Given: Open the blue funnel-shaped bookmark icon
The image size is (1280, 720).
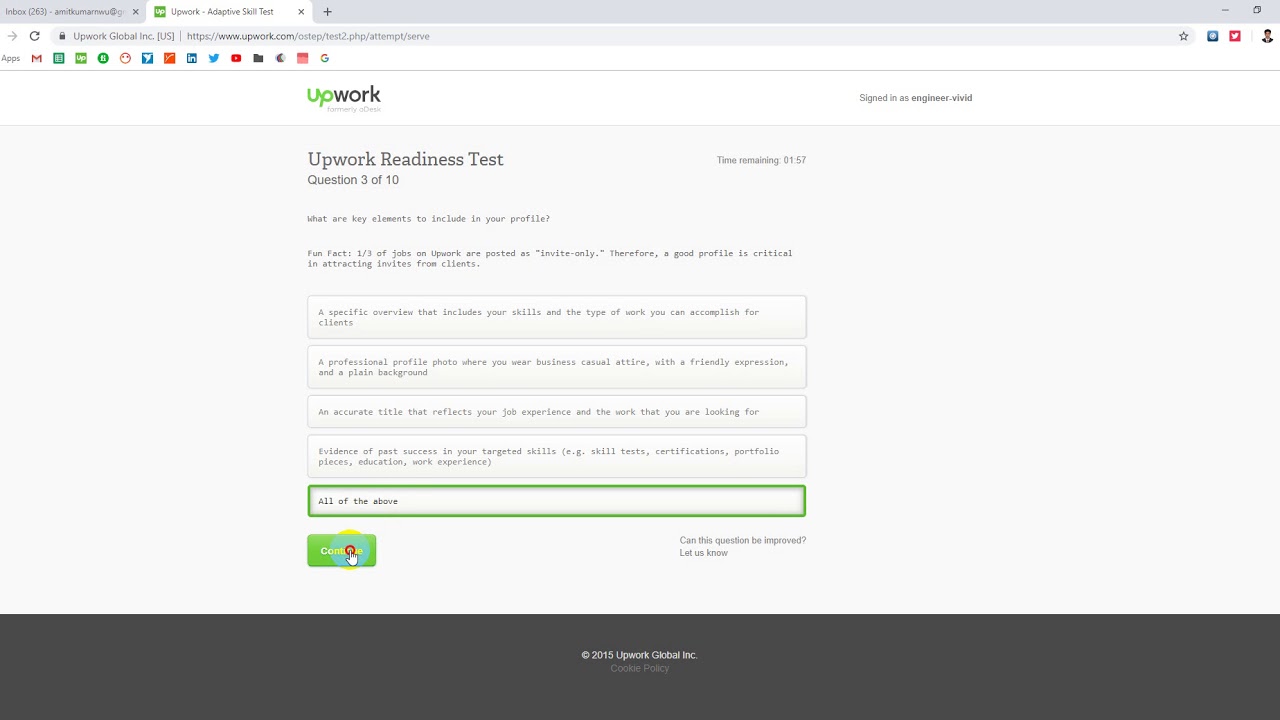Looking at the screenshot, I should tap(147, 58).
